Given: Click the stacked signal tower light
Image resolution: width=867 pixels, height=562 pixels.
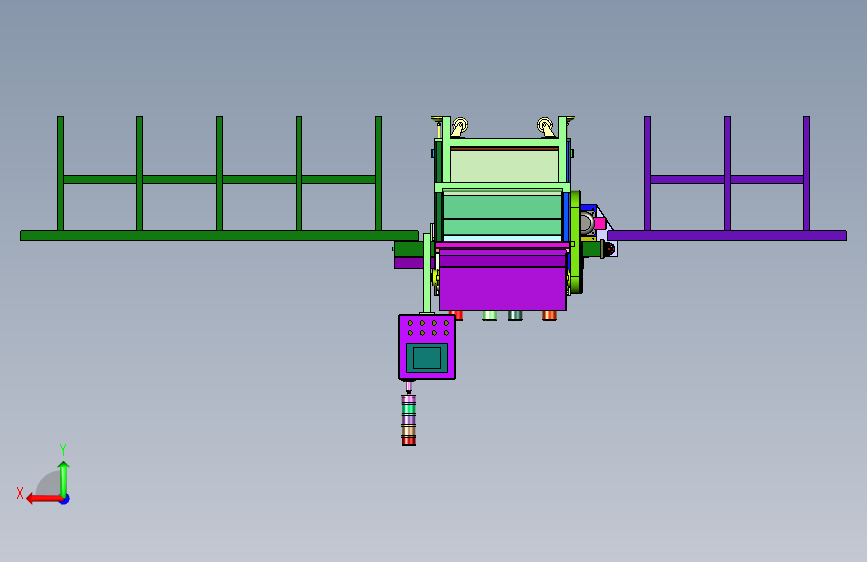Looking at the screenshot, I should click(409, 420).
